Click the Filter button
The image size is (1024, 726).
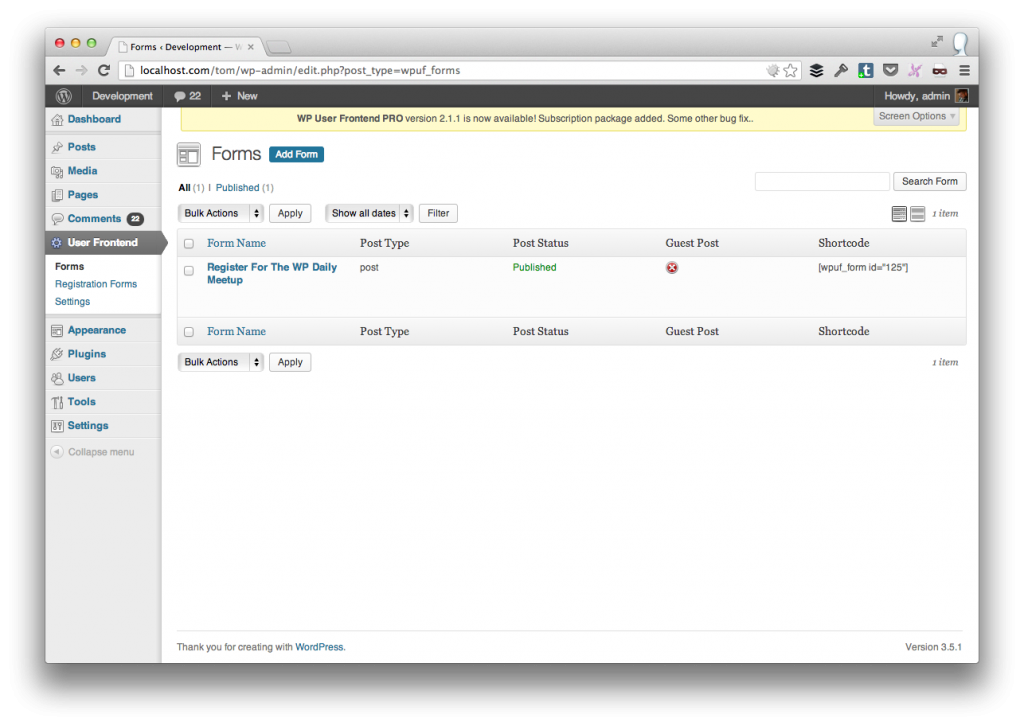(438, 213)
